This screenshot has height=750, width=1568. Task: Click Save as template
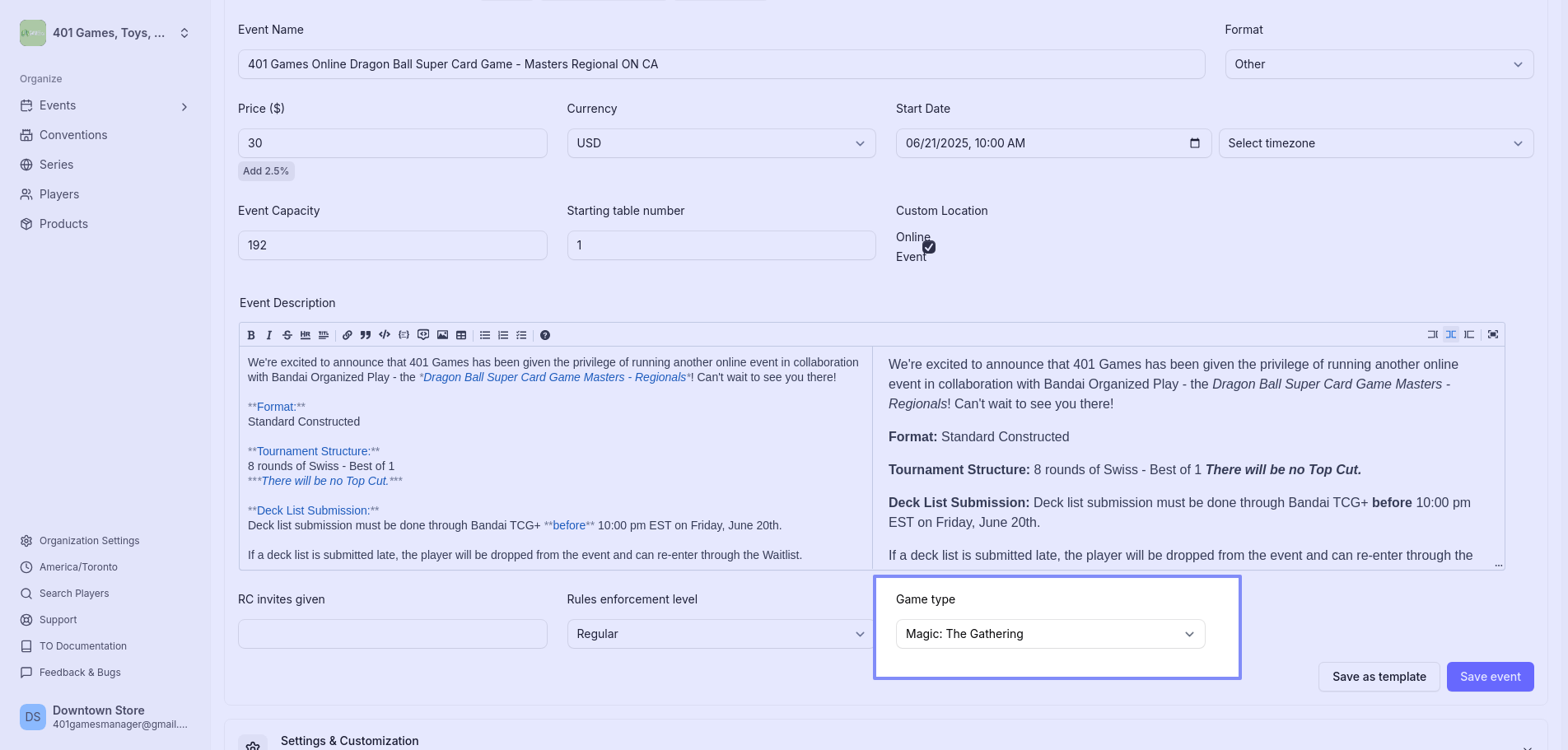1379,677
